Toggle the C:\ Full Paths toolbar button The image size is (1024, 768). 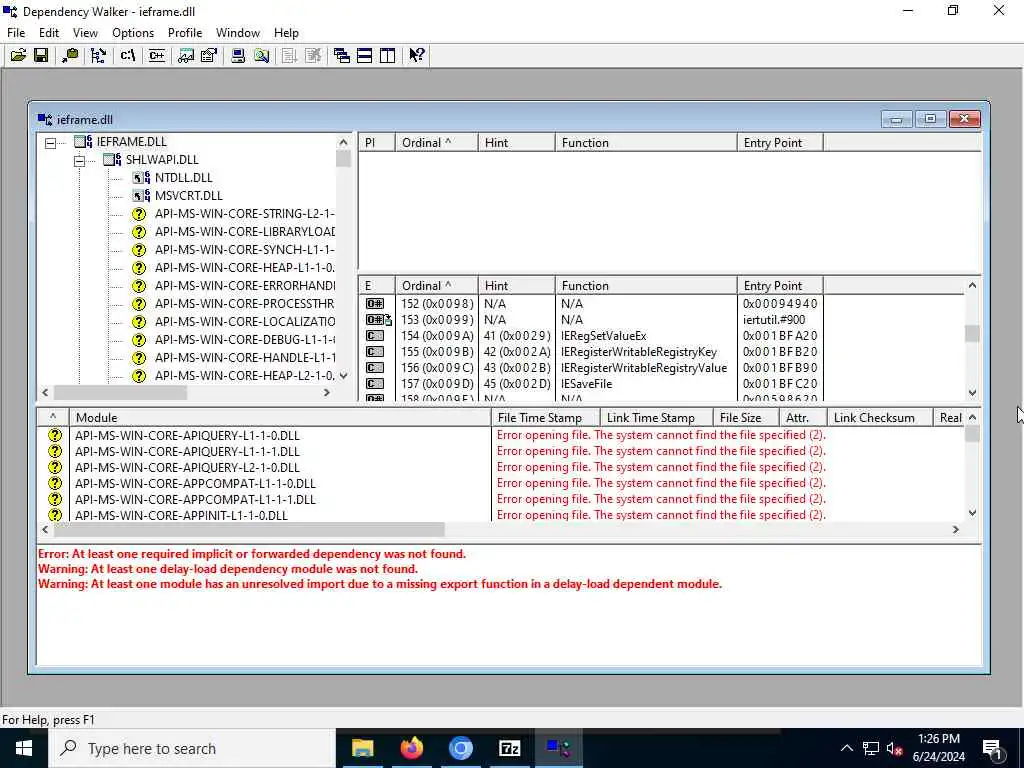click(127, 56)
